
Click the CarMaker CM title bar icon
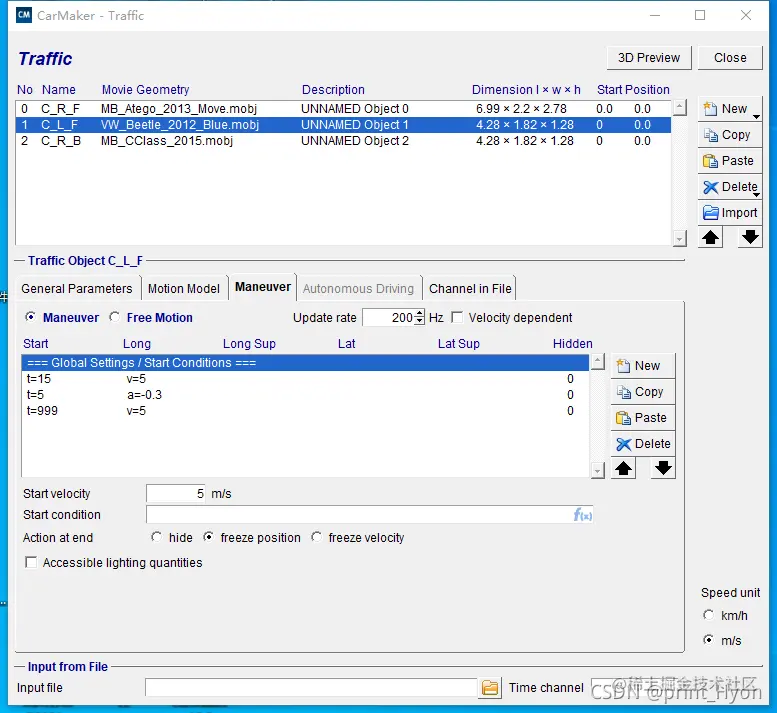click(23, 15)
